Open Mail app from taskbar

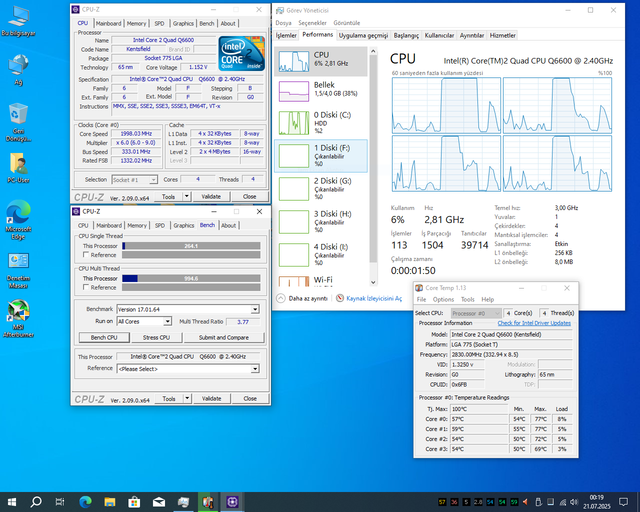[x=159, y=502]
